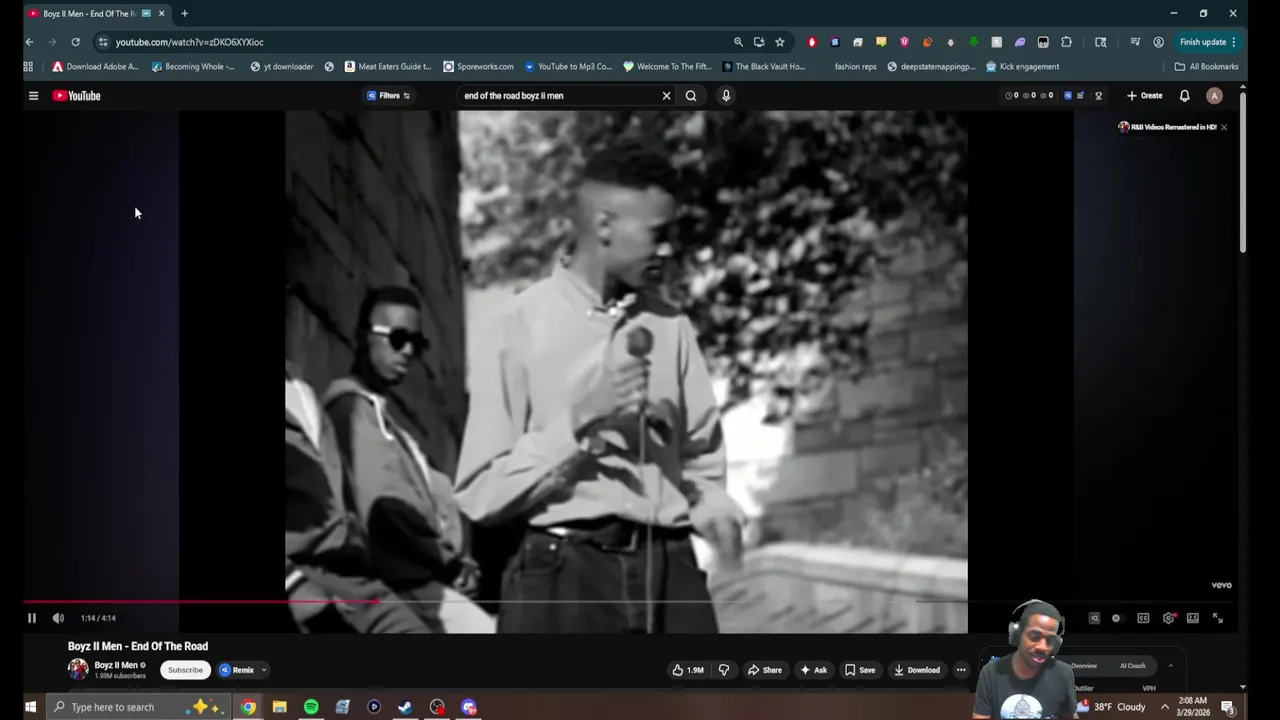
Task: Dismiss the R&B Videos Remastered card
Action: [1223, 127]
